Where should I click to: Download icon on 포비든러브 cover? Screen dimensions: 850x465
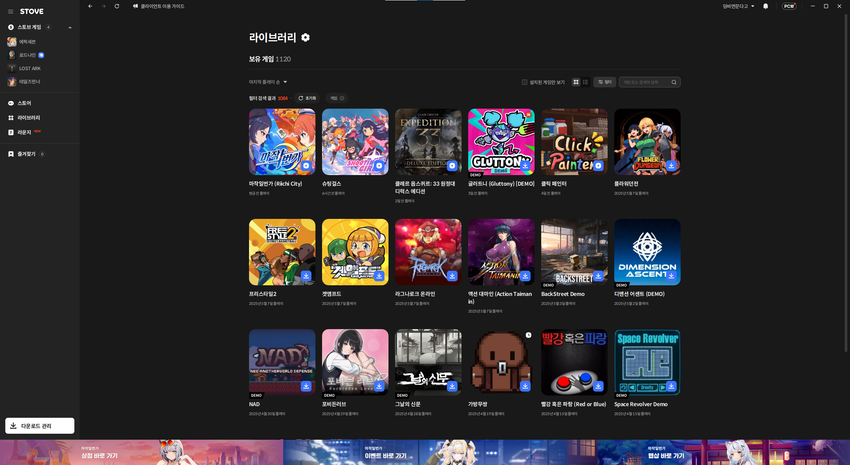tap(379, 386)
